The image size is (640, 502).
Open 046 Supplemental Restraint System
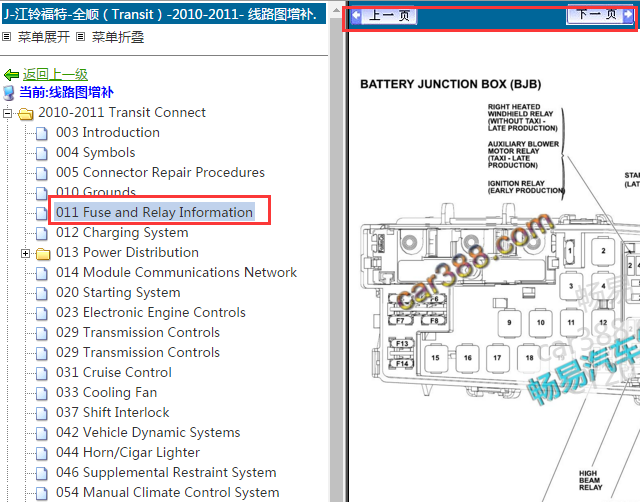[166, 473]
